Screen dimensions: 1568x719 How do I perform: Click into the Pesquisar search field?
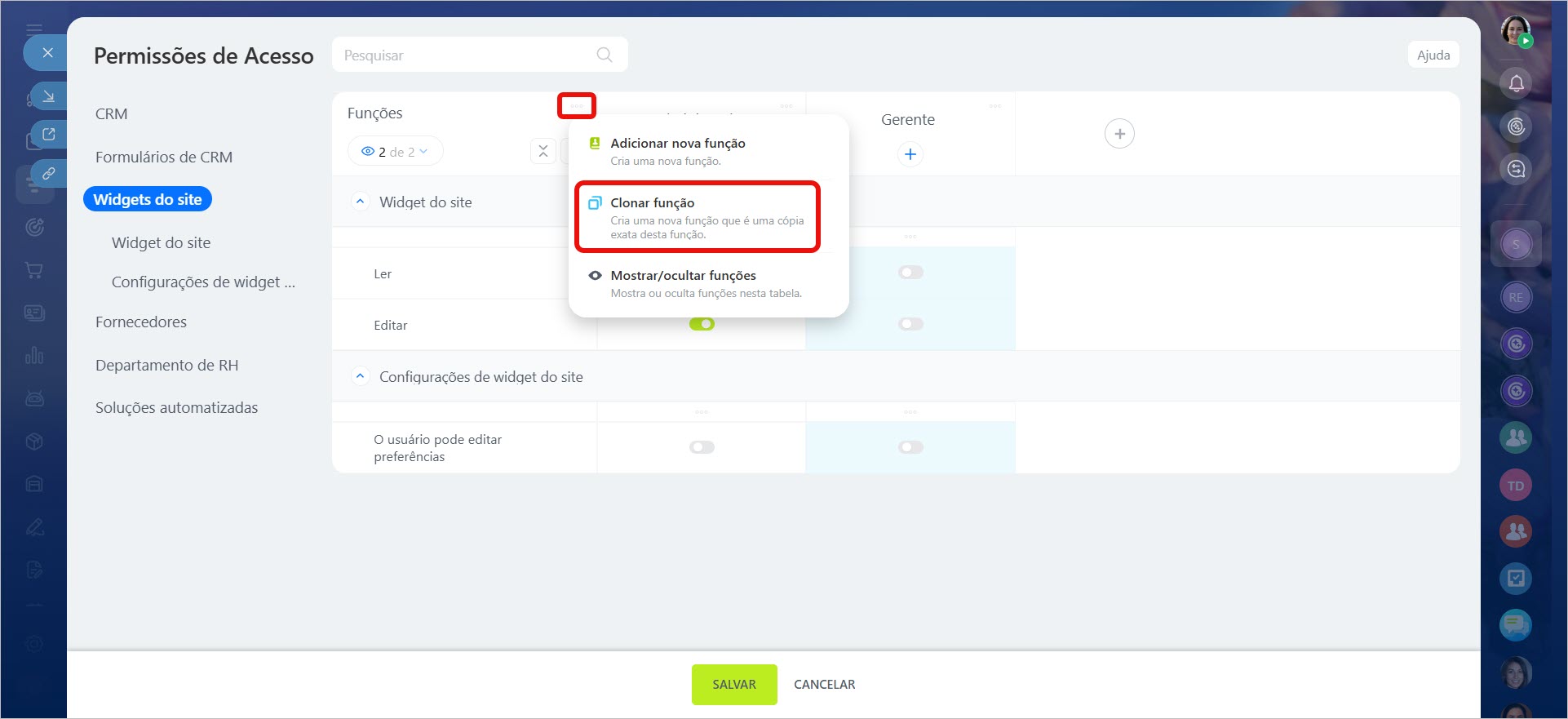pyautogui.click(x=465, y=55)
